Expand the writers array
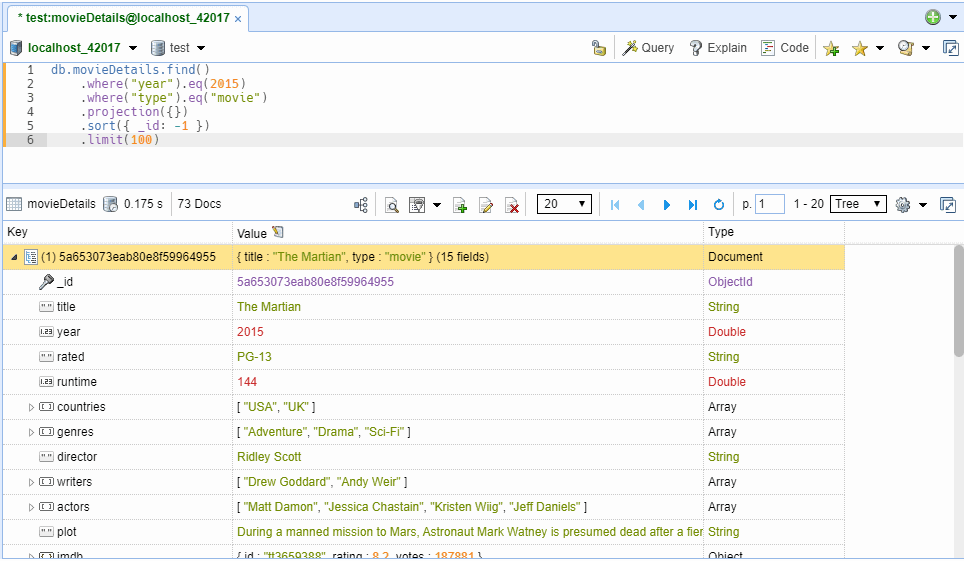Image resolution: width=964 pixels, height=561 pixels. tap(31, 482)
